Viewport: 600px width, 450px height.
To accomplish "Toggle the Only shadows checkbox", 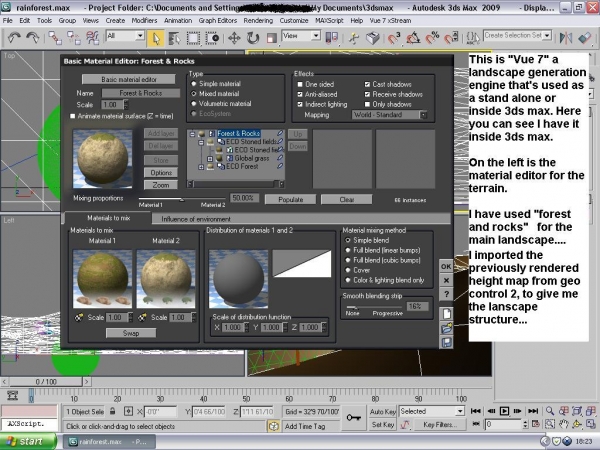I will pyautogui.click(x=367, y=104).
